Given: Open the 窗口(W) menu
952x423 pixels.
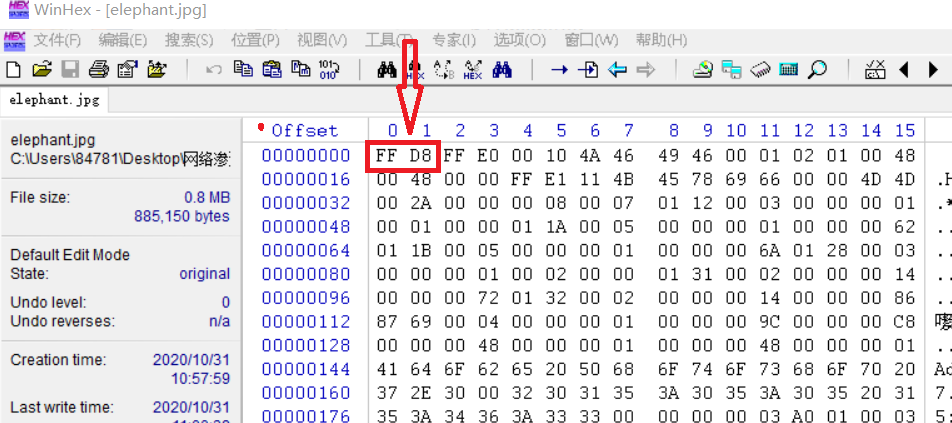Looking at the screenshot, I should click(x=591, y=41).
